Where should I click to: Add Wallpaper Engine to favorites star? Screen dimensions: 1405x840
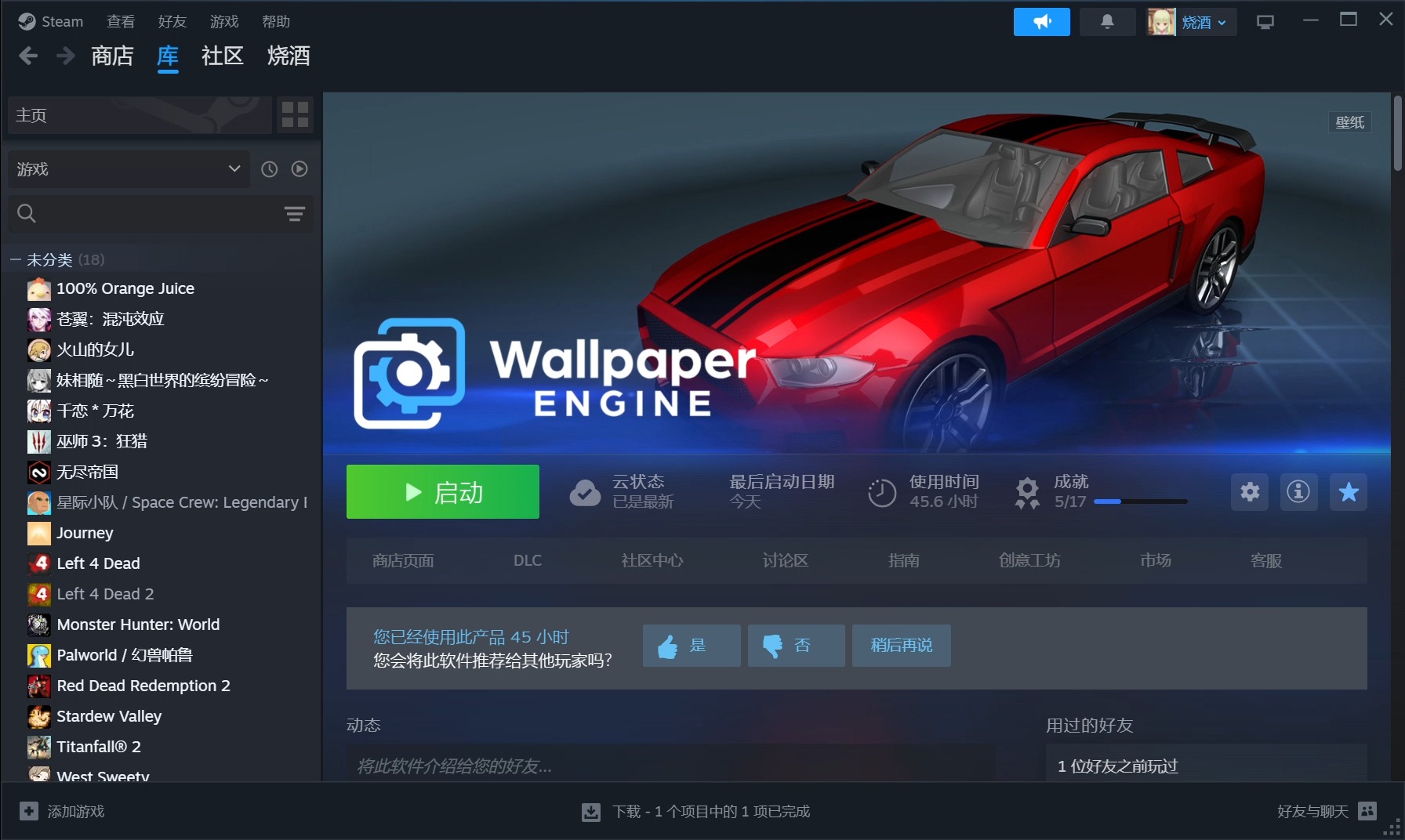1349,492
